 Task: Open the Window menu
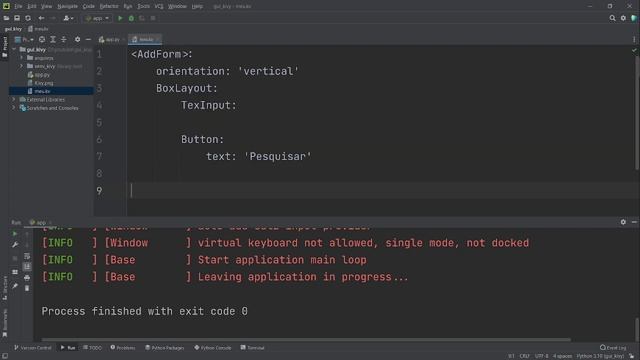[177, 6]
